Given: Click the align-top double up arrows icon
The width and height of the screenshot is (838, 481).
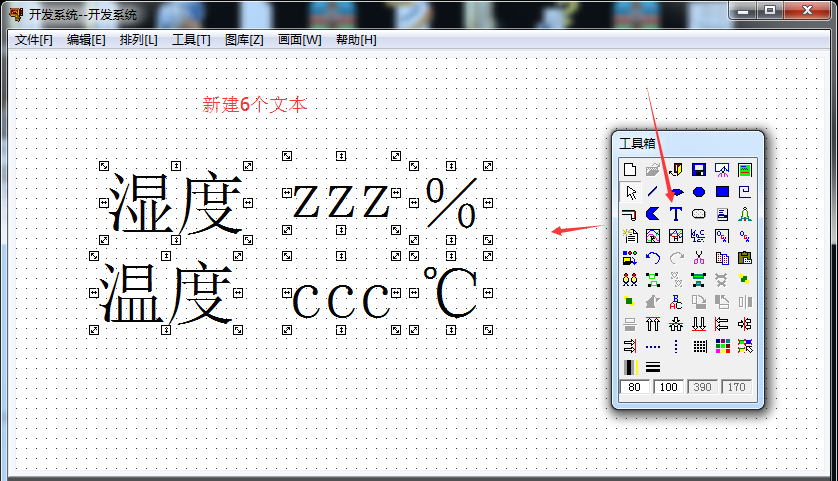Looking at the screenshot, I should (653, 324).
